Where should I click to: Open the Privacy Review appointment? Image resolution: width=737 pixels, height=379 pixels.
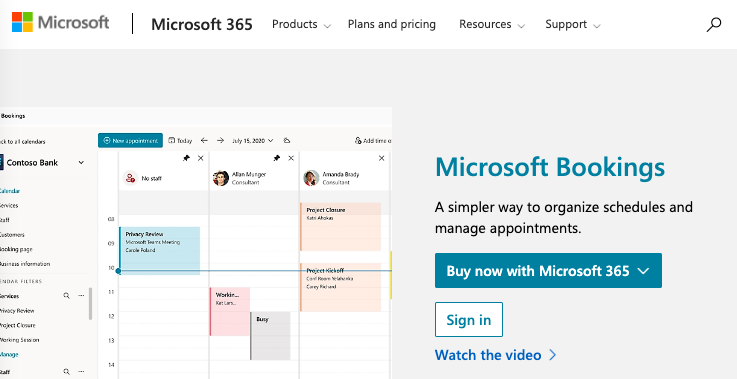pos(159,251)
